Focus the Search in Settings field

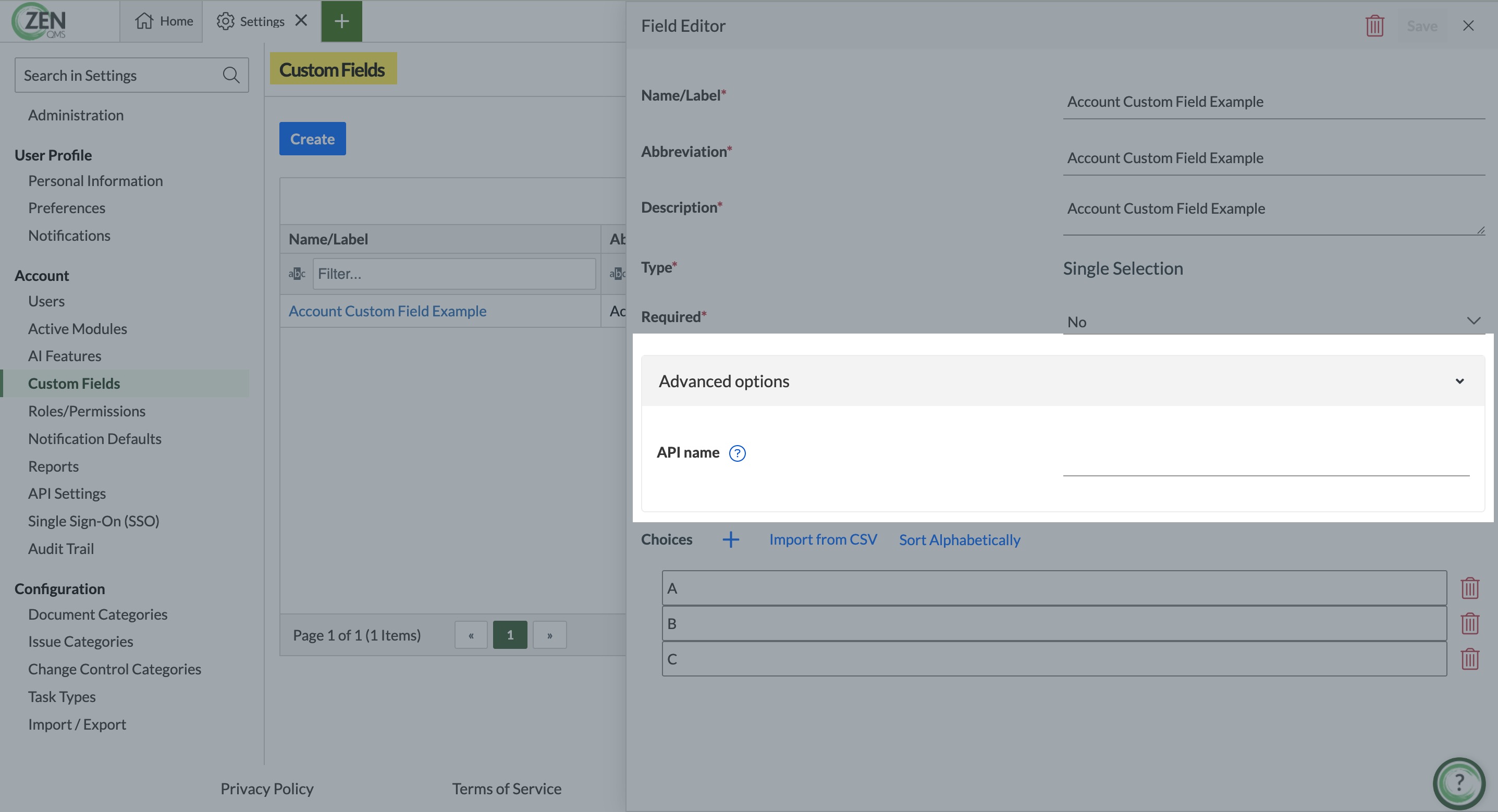coord(131,75)
